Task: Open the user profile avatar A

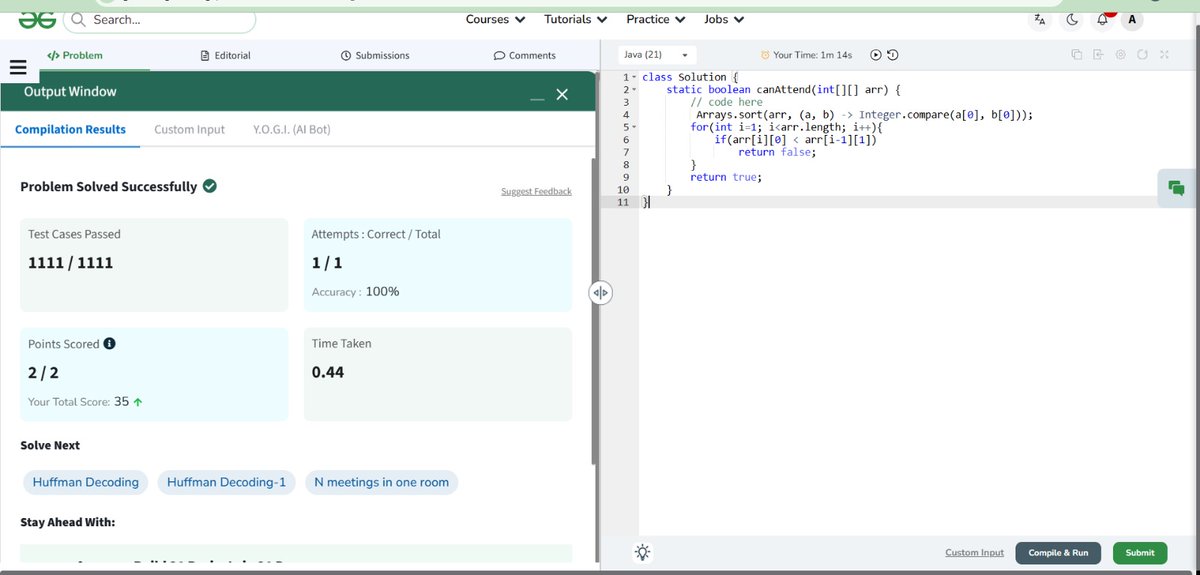Action: pos(1131,20)
